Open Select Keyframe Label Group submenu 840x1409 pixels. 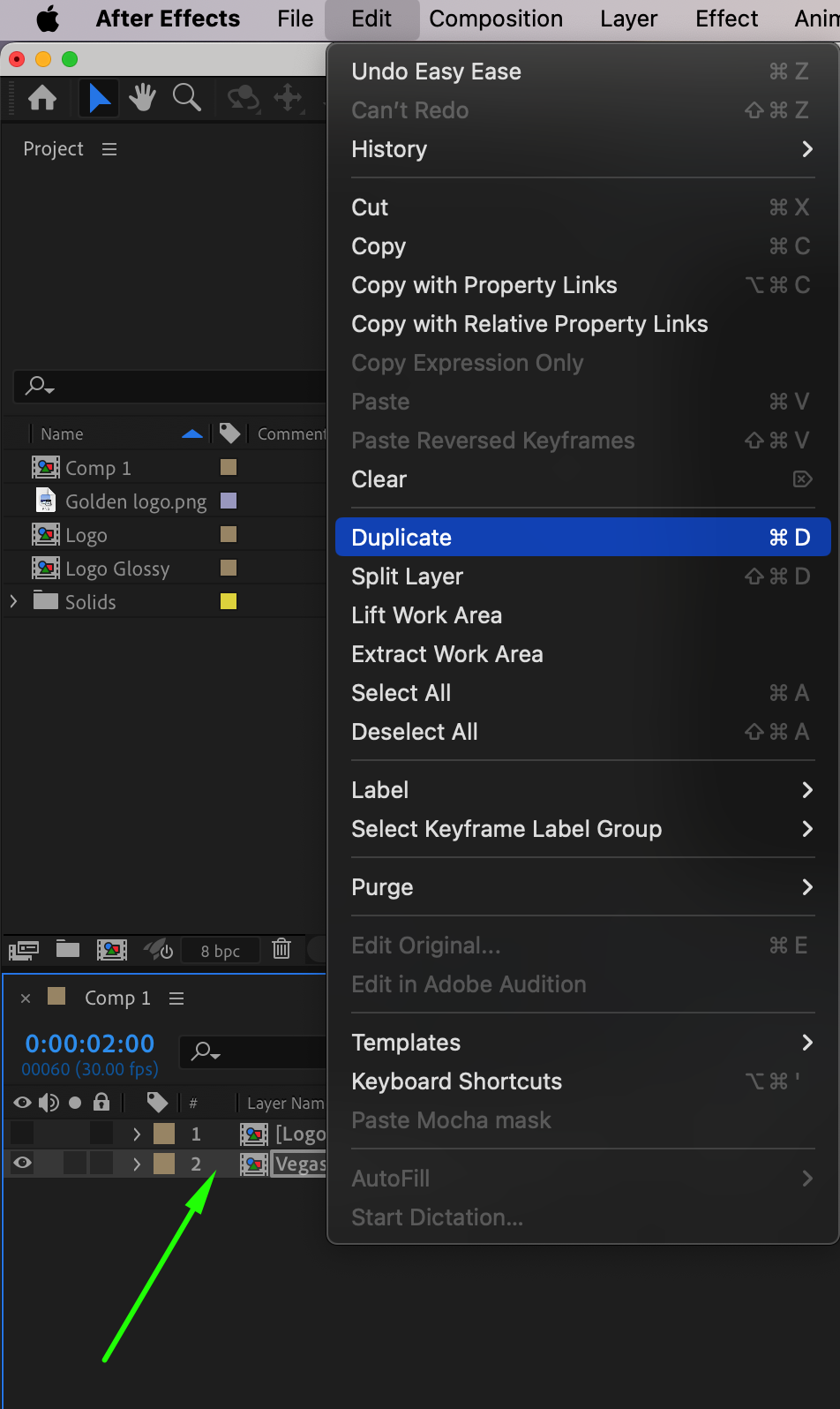click(x=582, y=829)
